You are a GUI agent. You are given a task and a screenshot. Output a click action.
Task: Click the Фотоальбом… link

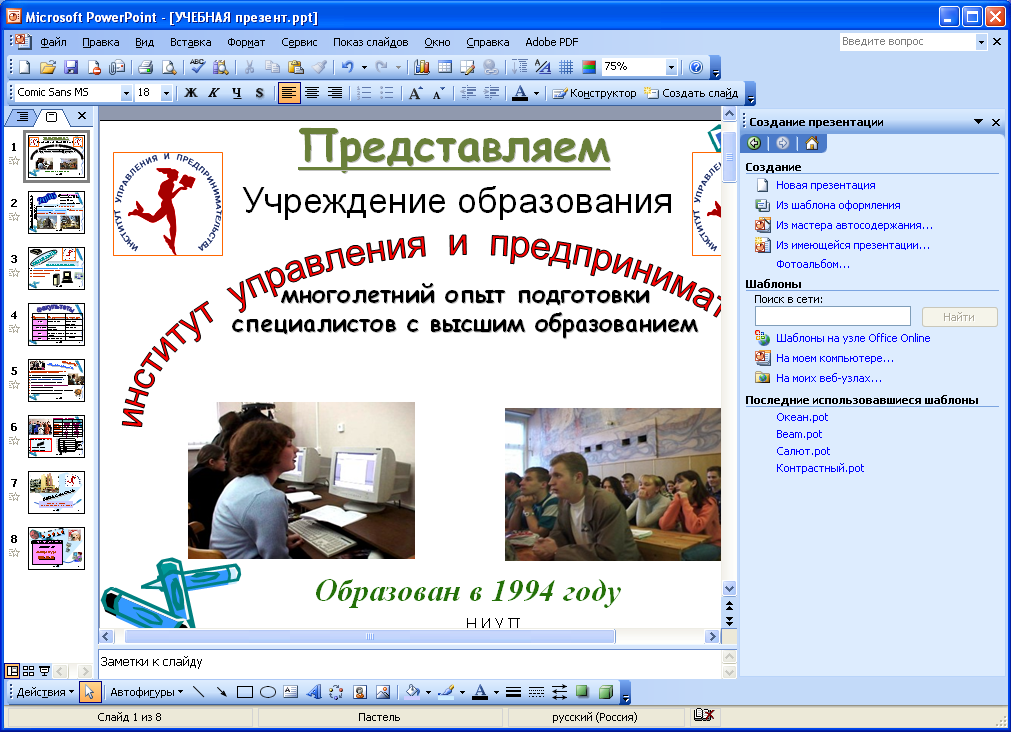812,264
